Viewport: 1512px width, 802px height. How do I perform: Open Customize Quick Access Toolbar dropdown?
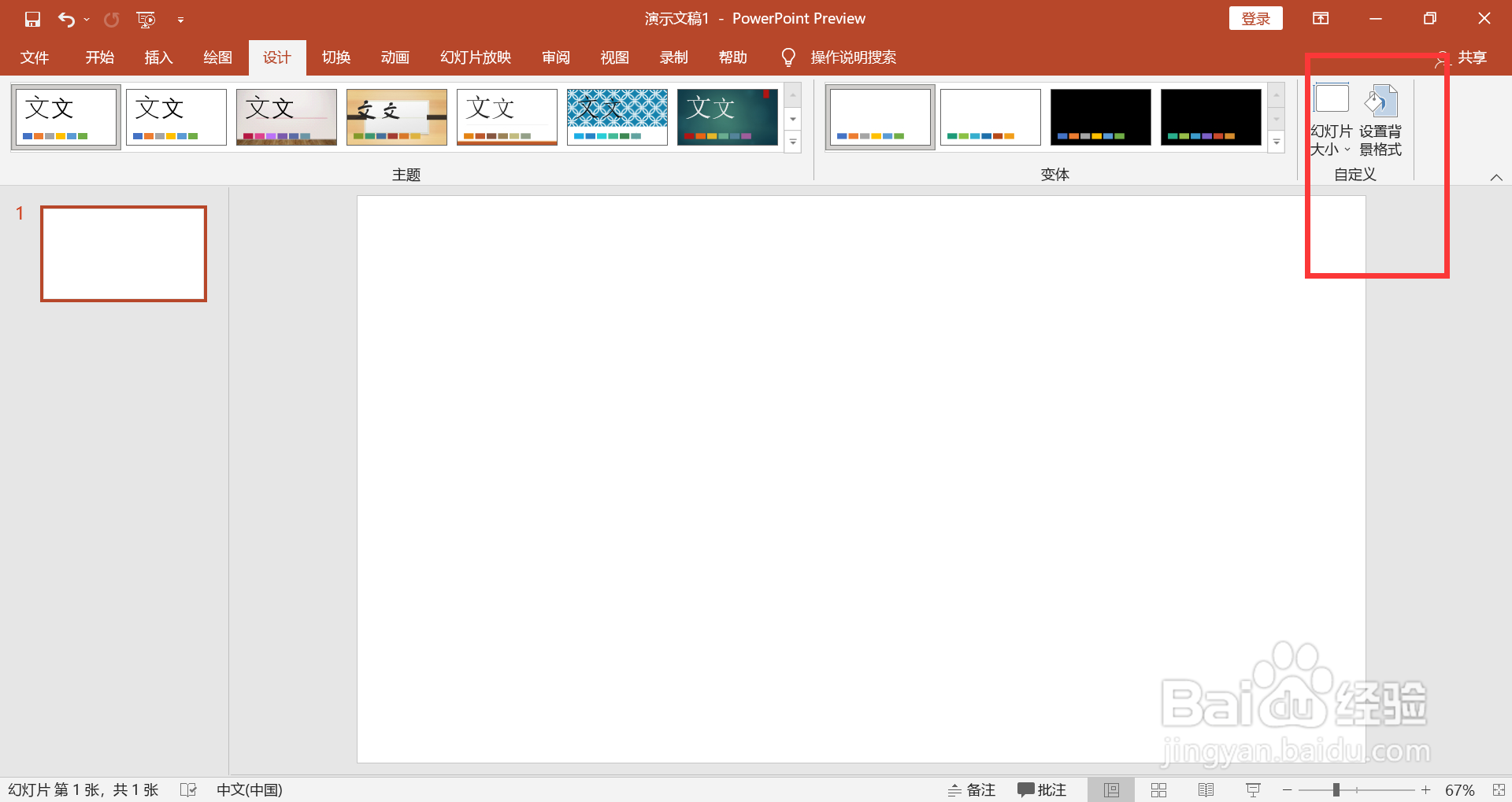pos(180,20)
